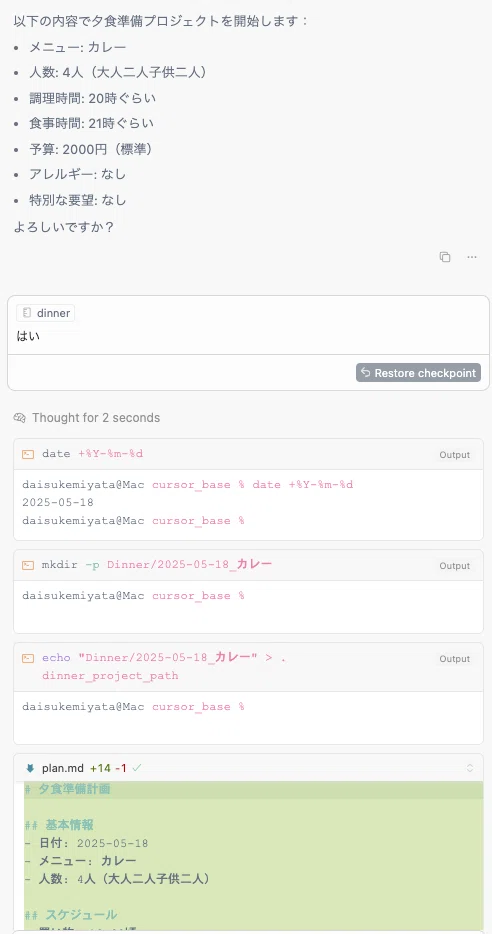Image resolution: width=492 pixels, height=934 pixels.
Task: Click the brain icon beside Thought
Action: pyautogui.click(x=19, y=418)
